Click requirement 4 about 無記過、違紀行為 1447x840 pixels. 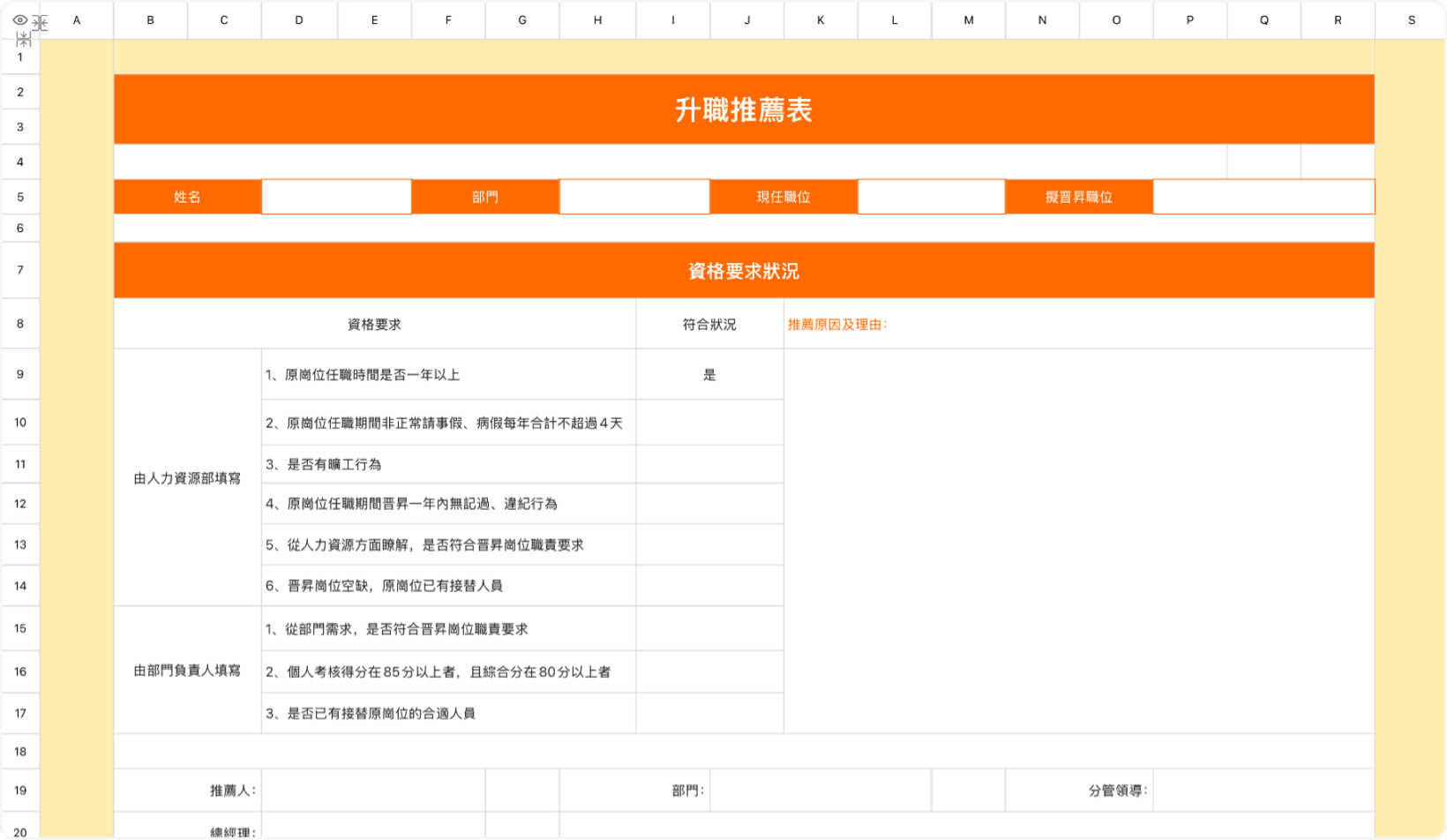point(448,504)
